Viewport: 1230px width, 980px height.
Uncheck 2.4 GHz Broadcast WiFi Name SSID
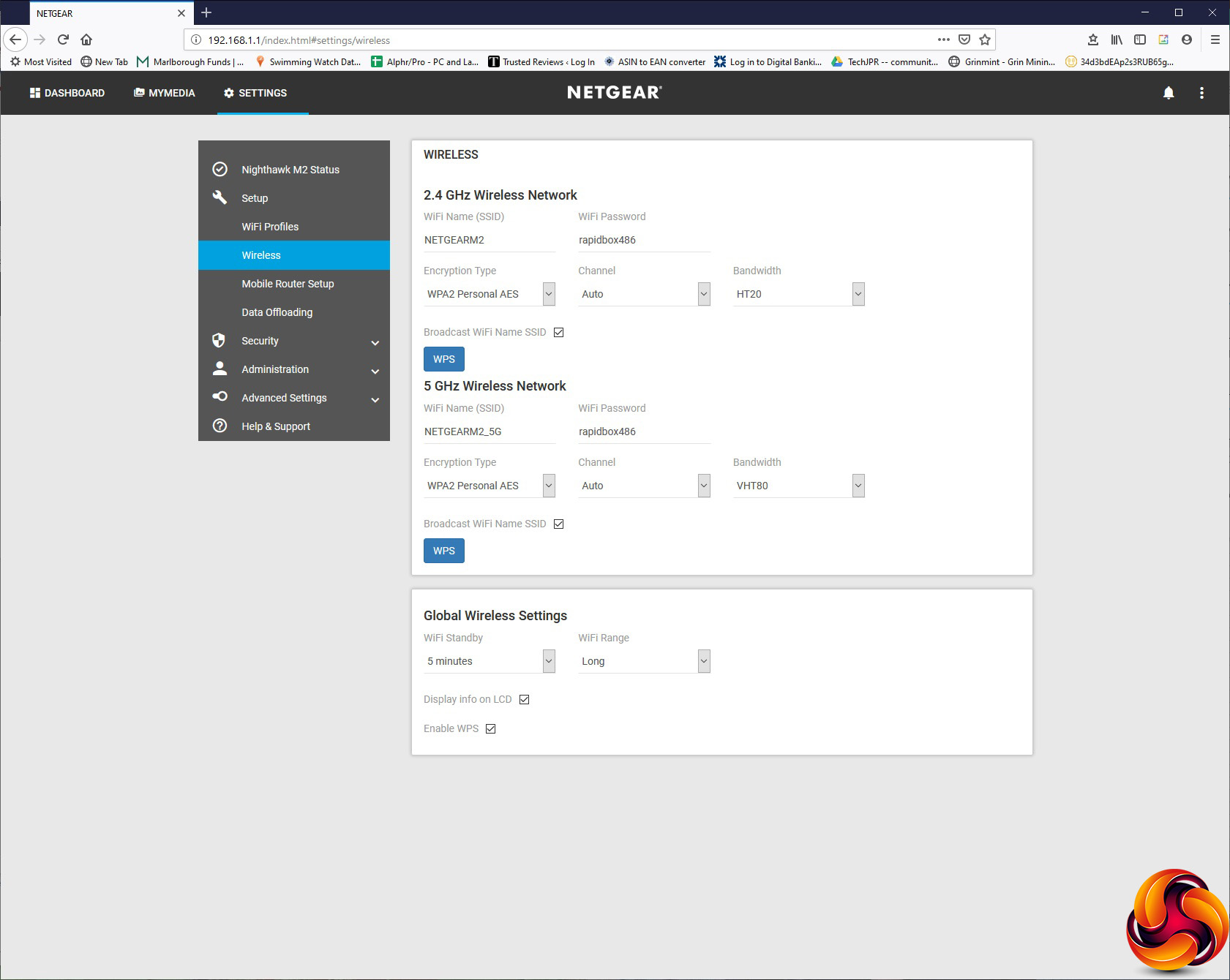pos(559,332)
